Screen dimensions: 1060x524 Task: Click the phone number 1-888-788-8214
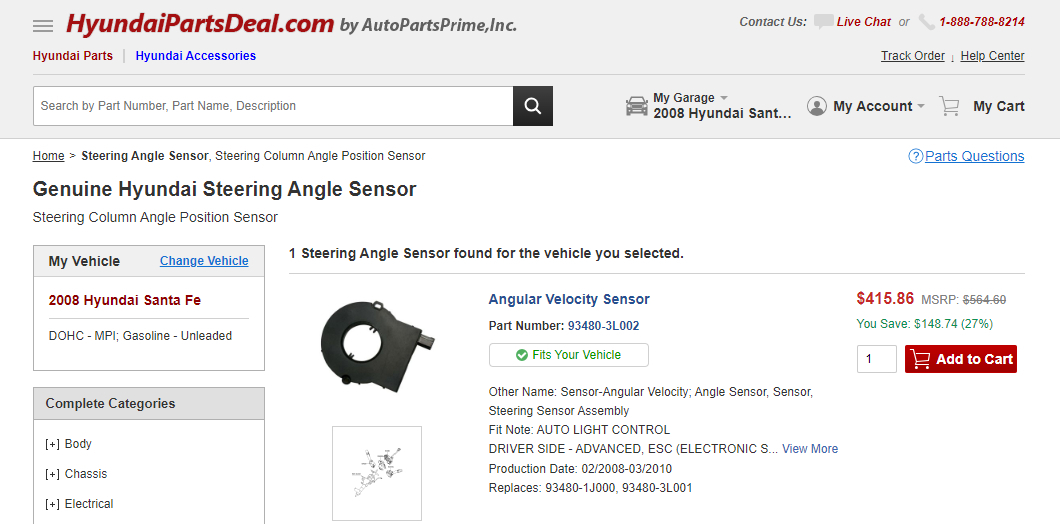click(x=981, y=22)
